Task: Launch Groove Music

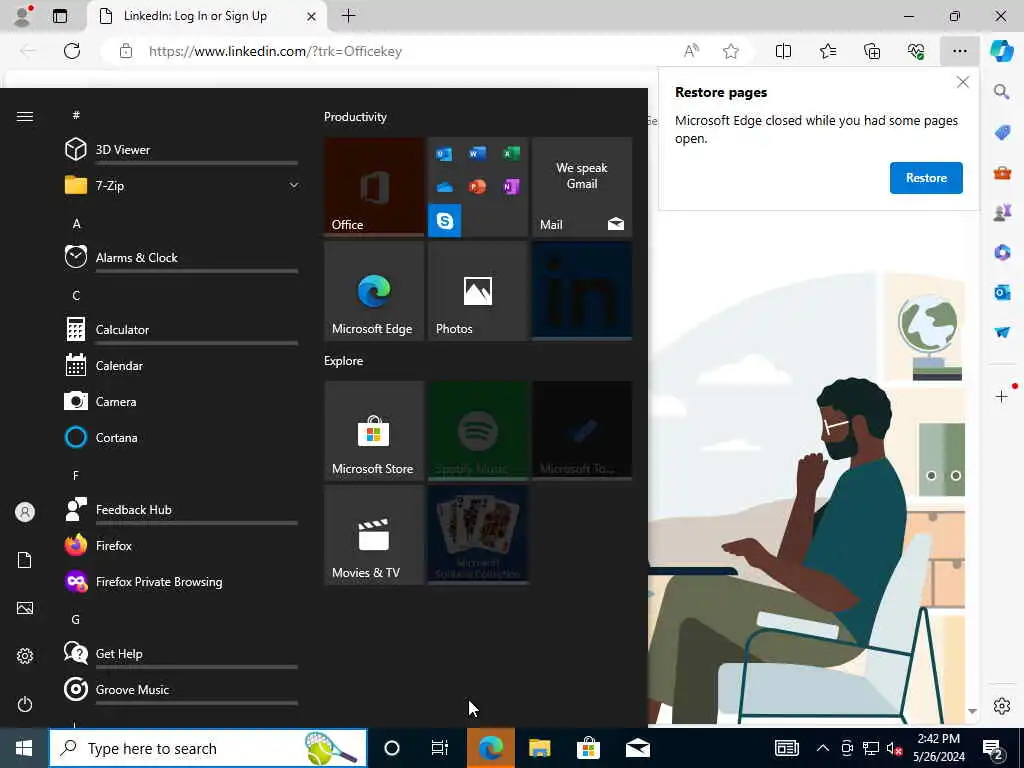Action: 182,690
